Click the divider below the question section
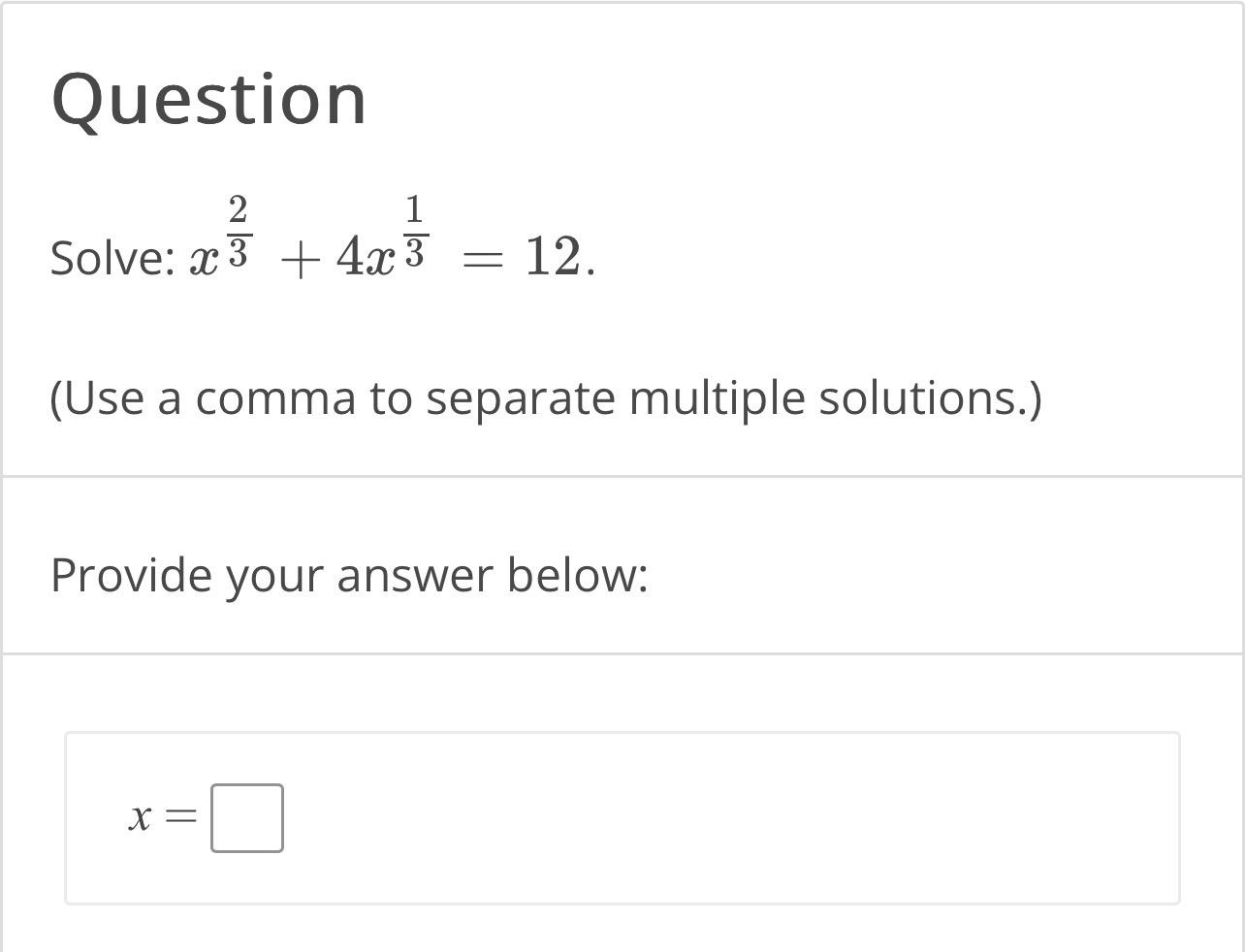 [x=622, y=474]
